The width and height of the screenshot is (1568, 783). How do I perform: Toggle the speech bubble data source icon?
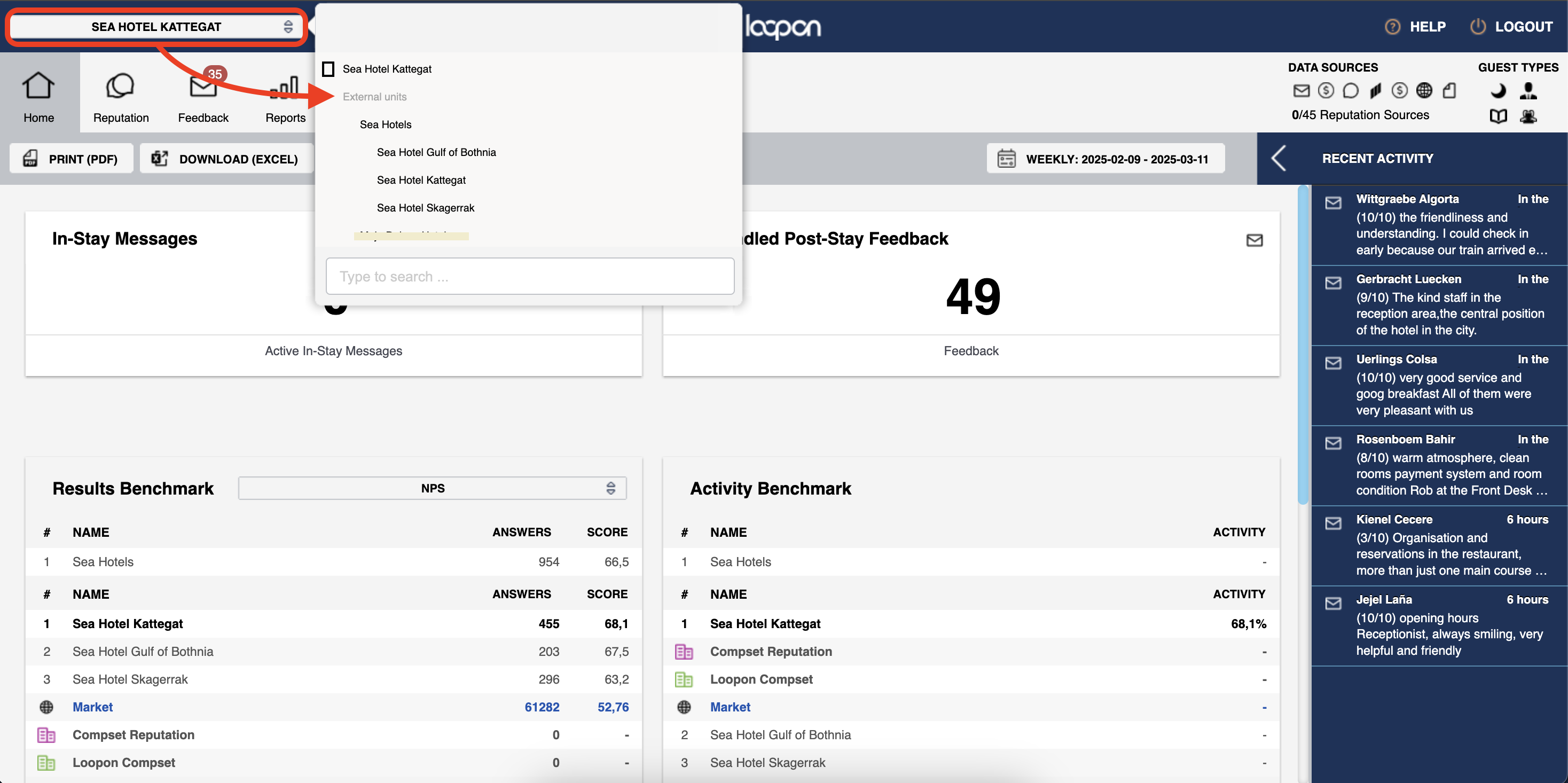pos(1350,91)
